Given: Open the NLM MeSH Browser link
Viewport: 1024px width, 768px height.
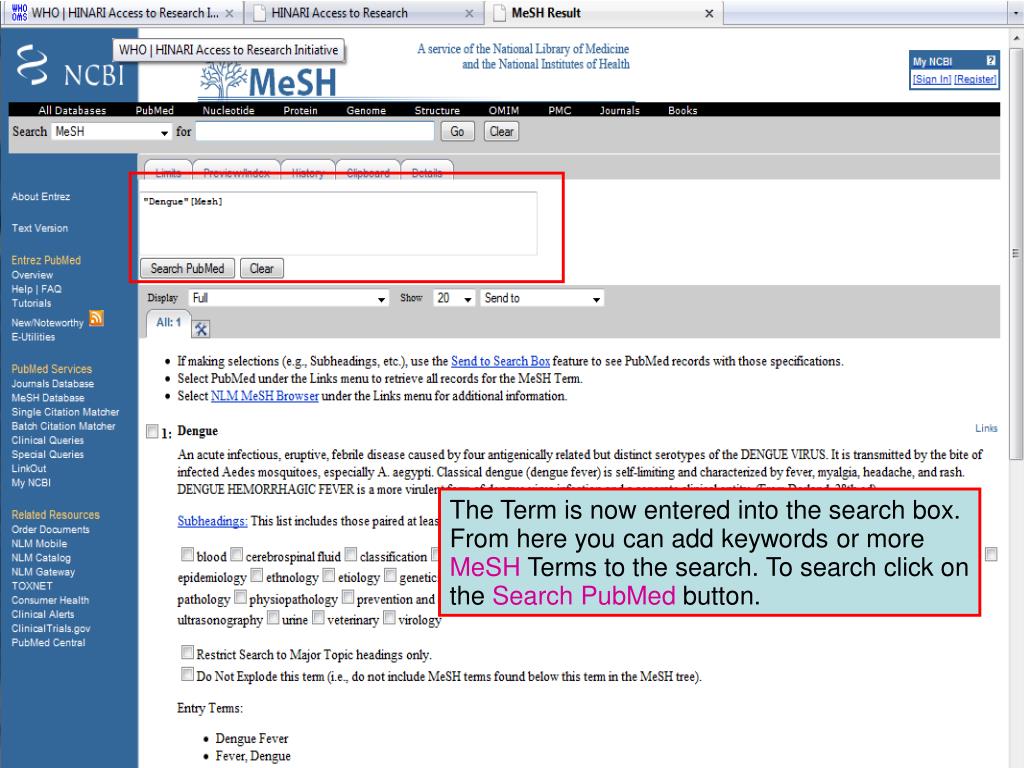Looking at the screenshot, I should [264, 396].
